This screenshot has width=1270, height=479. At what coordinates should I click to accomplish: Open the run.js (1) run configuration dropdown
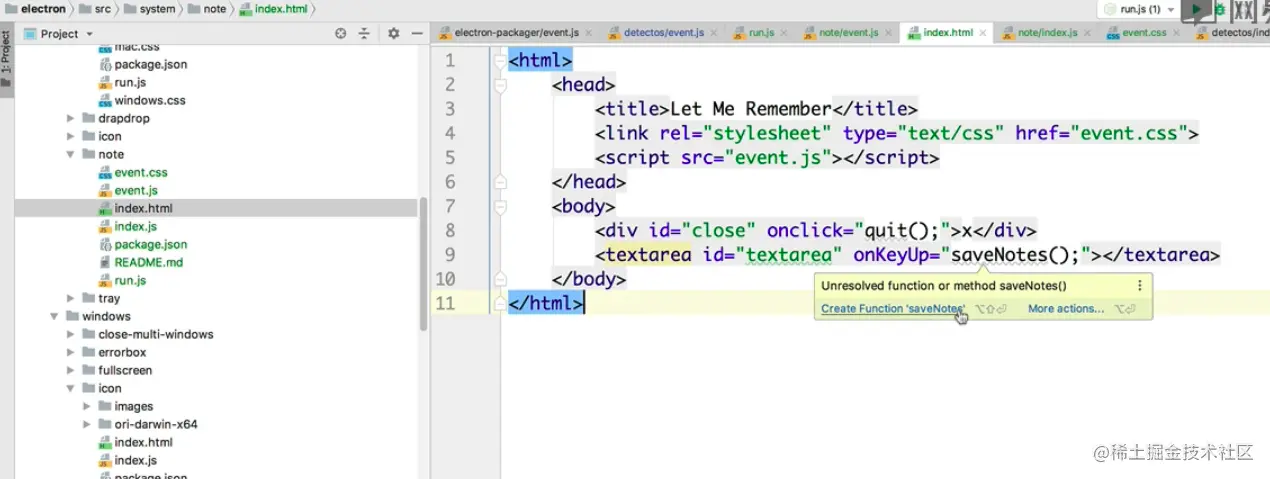(x=1138, y=9)
